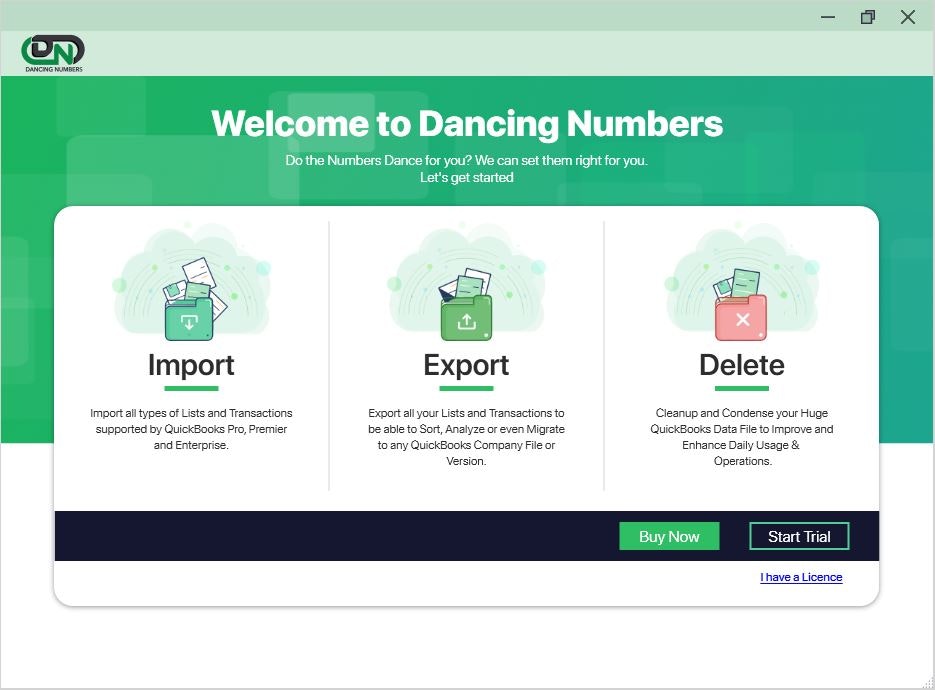The width and height of the screenshot is (935, 690).
Task: Click the Start Trial button
Action: (x=799, y=536)
